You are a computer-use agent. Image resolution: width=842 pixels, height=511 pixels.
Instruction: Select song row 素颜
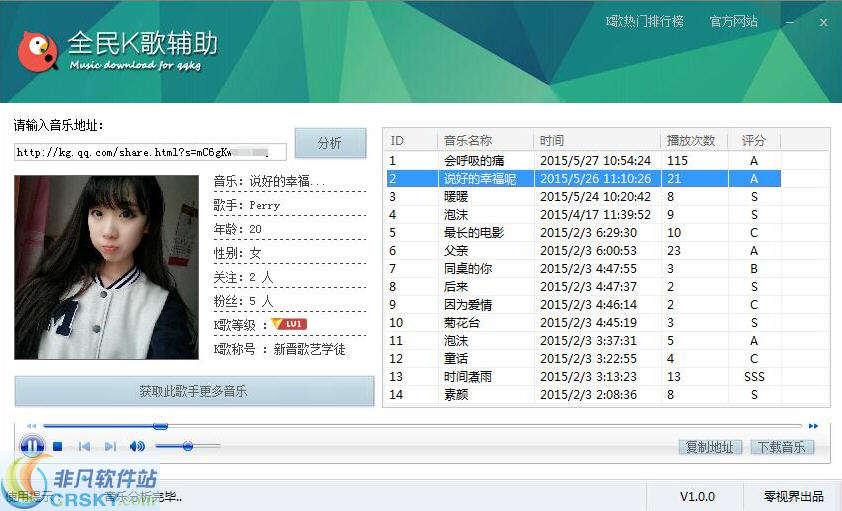pos(584,395)
